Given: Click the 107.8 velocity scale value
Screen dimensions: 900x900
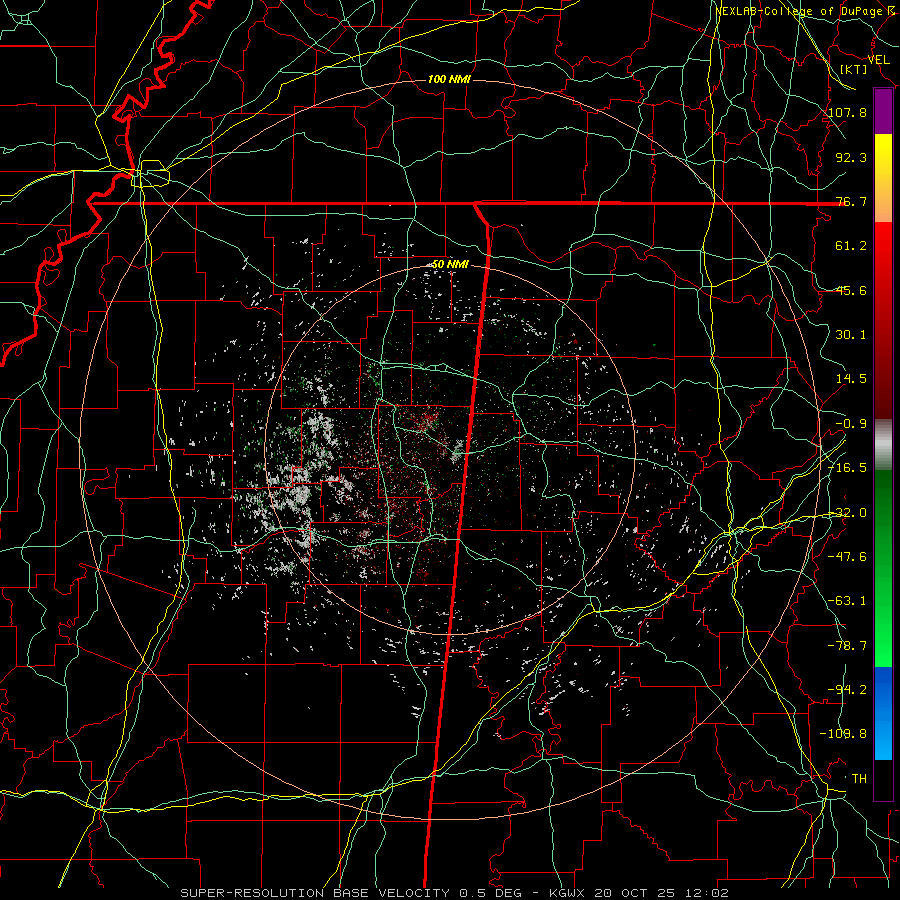Looking at the screenshot, I should pos(848,112).
